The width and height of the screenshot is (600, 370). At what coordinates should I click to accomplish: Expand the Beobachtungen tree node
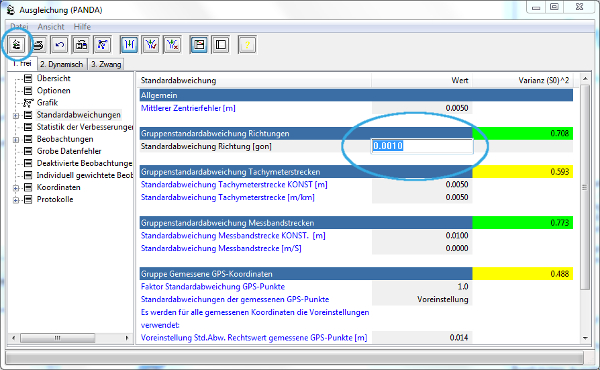pyautogui.click(x=16, y=140)
